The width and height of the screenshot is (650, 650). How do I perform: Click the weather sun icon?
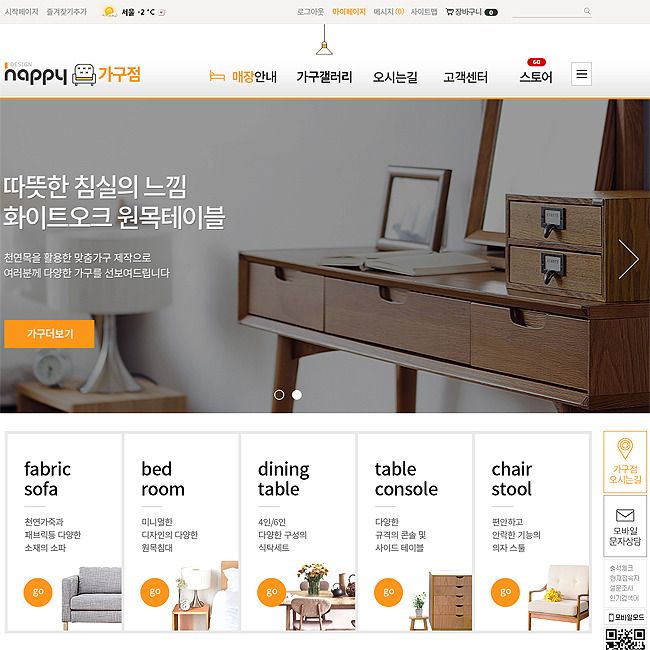(109, 12)
